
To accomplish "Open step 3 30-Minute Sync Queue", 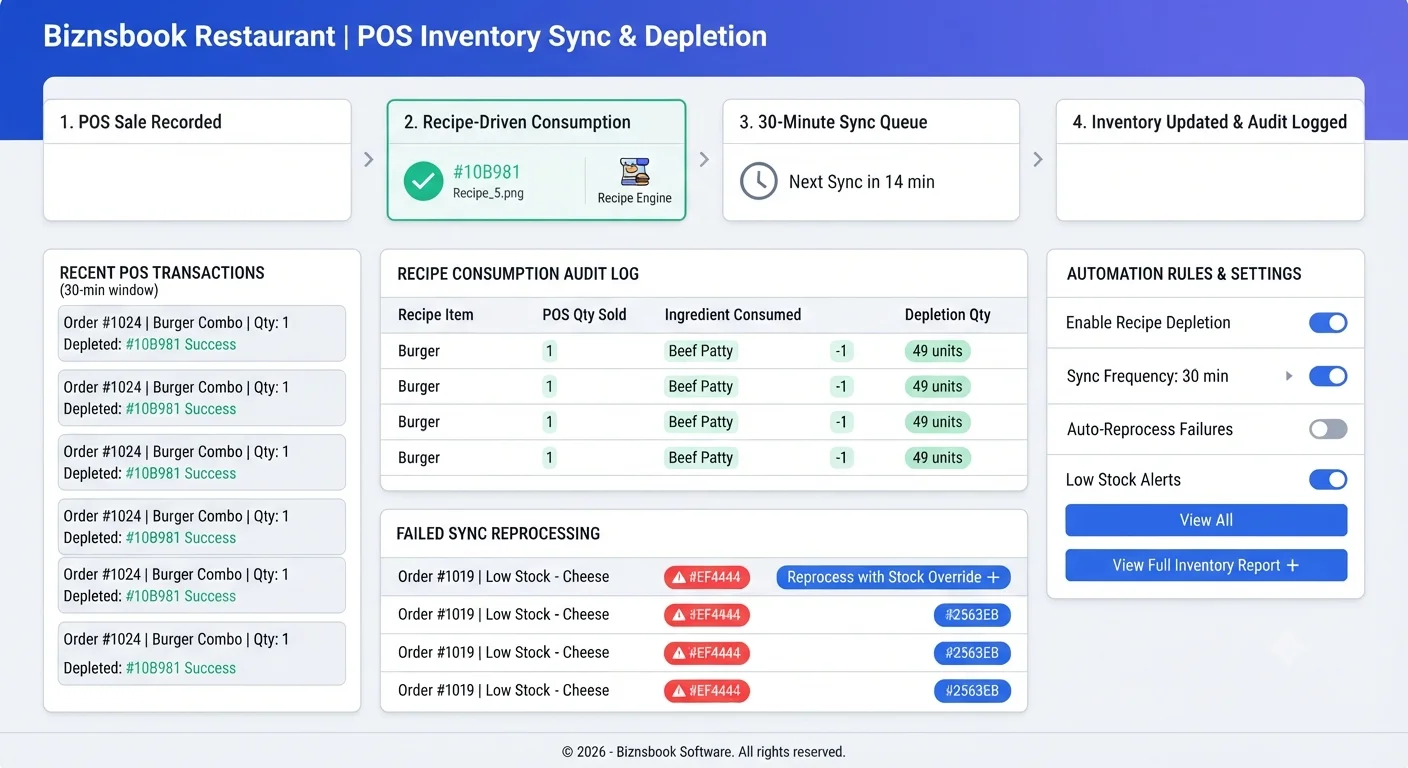I will [x=871, y=160].
